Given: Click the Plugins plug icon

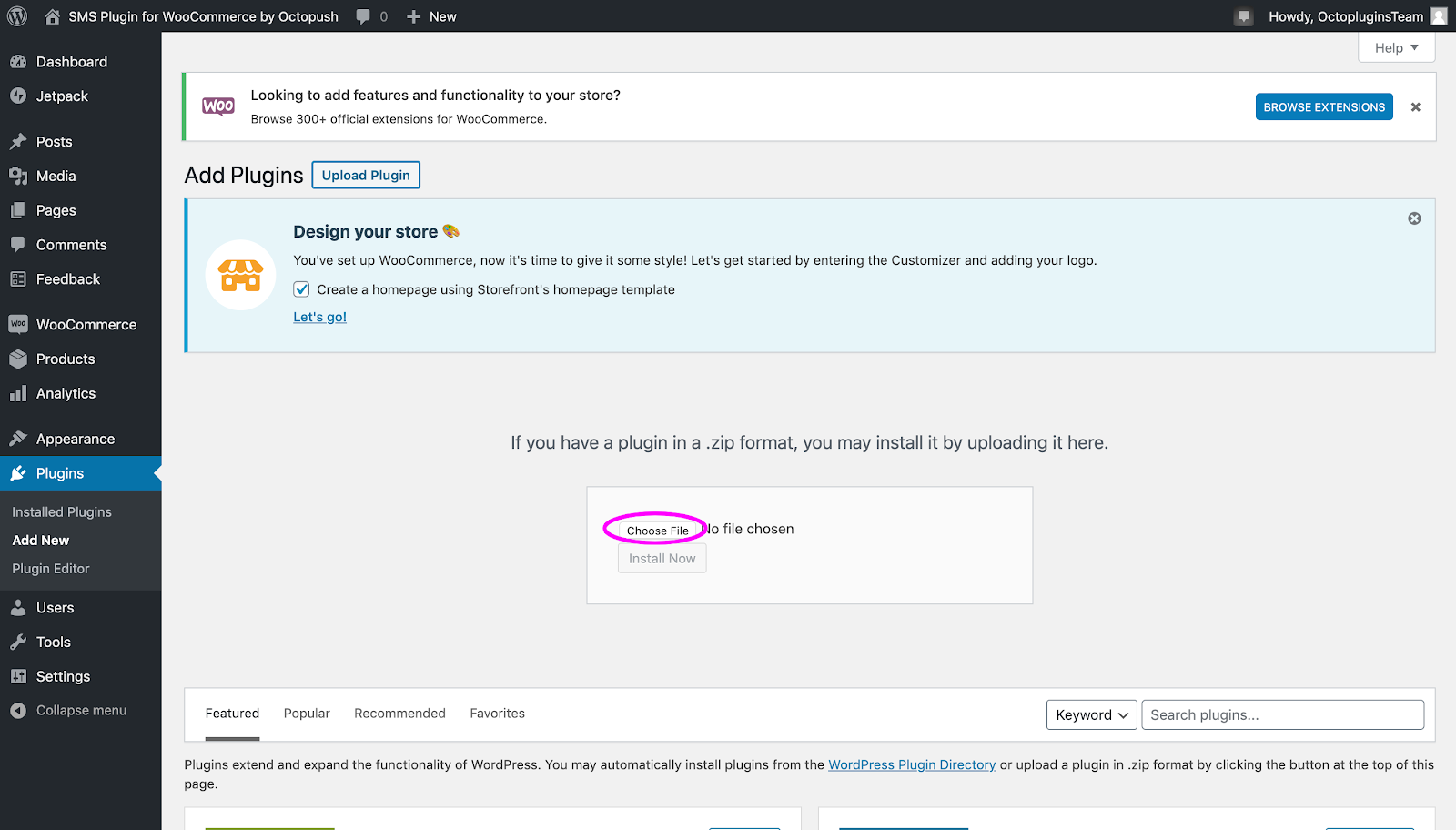Looking at the screenshot, I should [18, 473].
